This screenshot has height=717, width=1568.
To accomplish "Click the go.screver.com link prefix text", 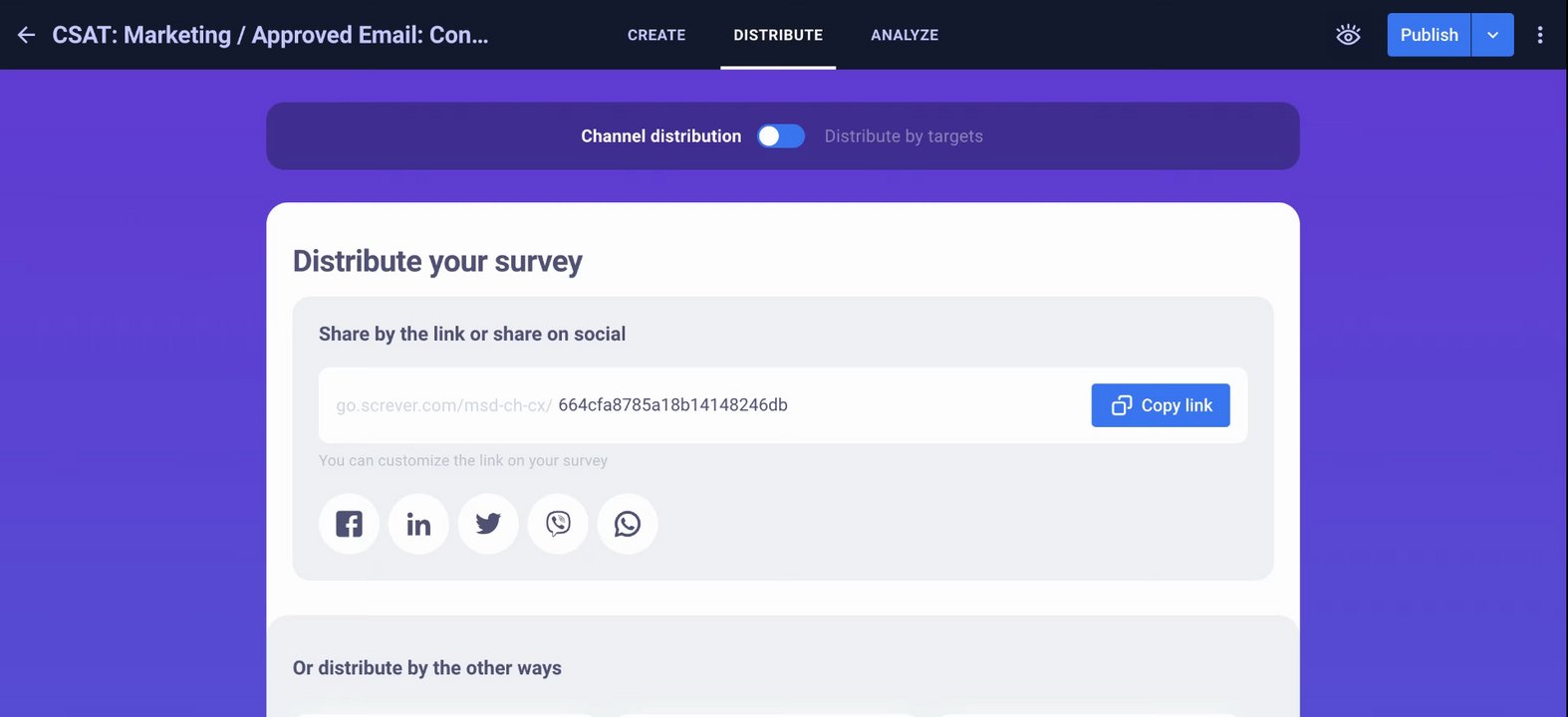I will (443, 405).
